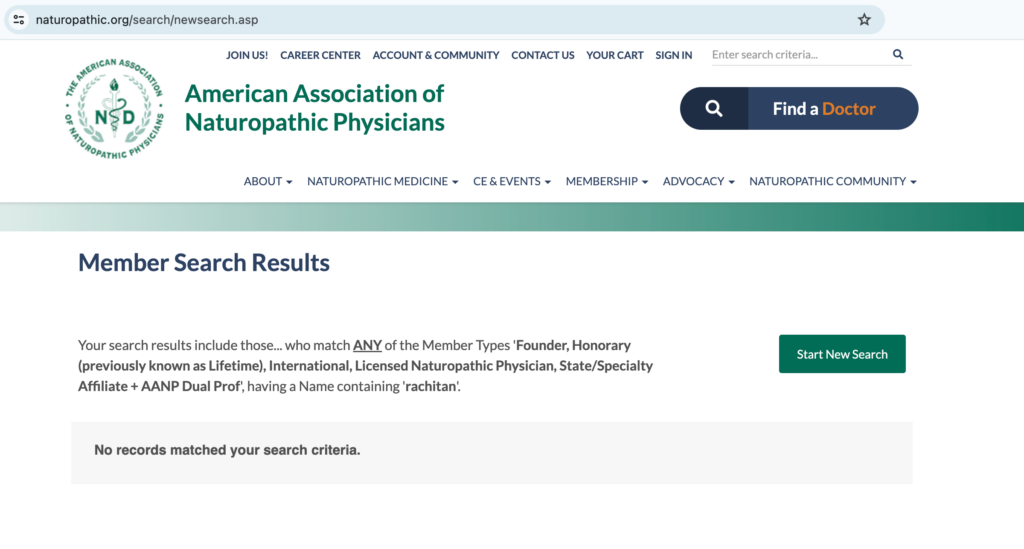
Task: Click the Start New Search button
Action: [x=842, y=354]
